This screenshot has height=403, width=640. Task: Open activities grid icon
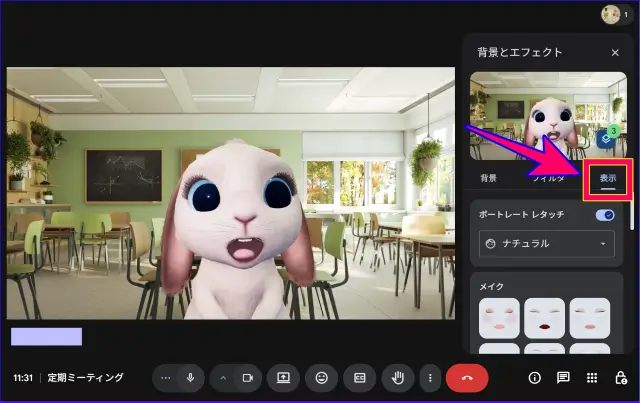pyautogui.click(x=592, y=378)
